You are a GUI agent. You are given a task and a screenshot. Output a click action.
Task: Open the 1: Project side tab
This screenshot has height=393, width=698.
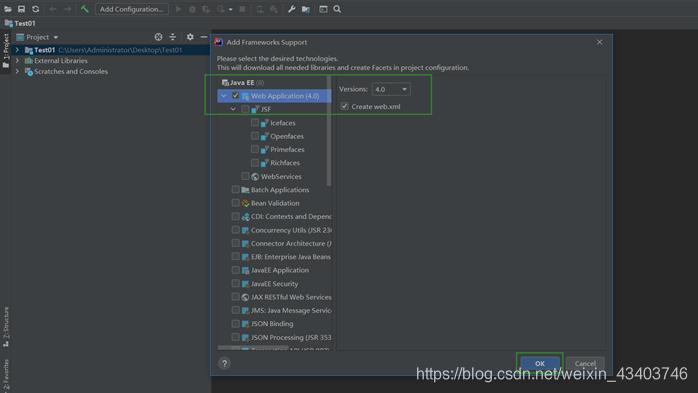click(6, 50)
